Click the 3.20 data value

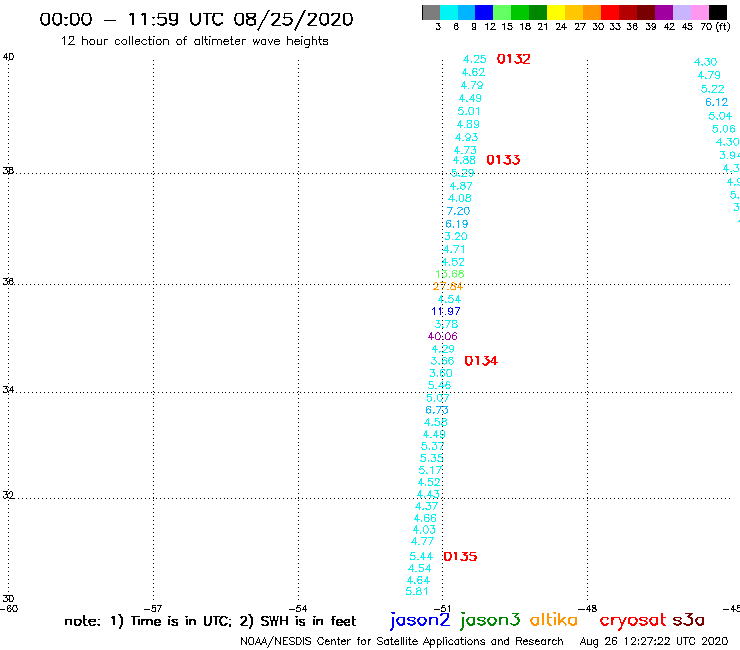tap(455, 236)
